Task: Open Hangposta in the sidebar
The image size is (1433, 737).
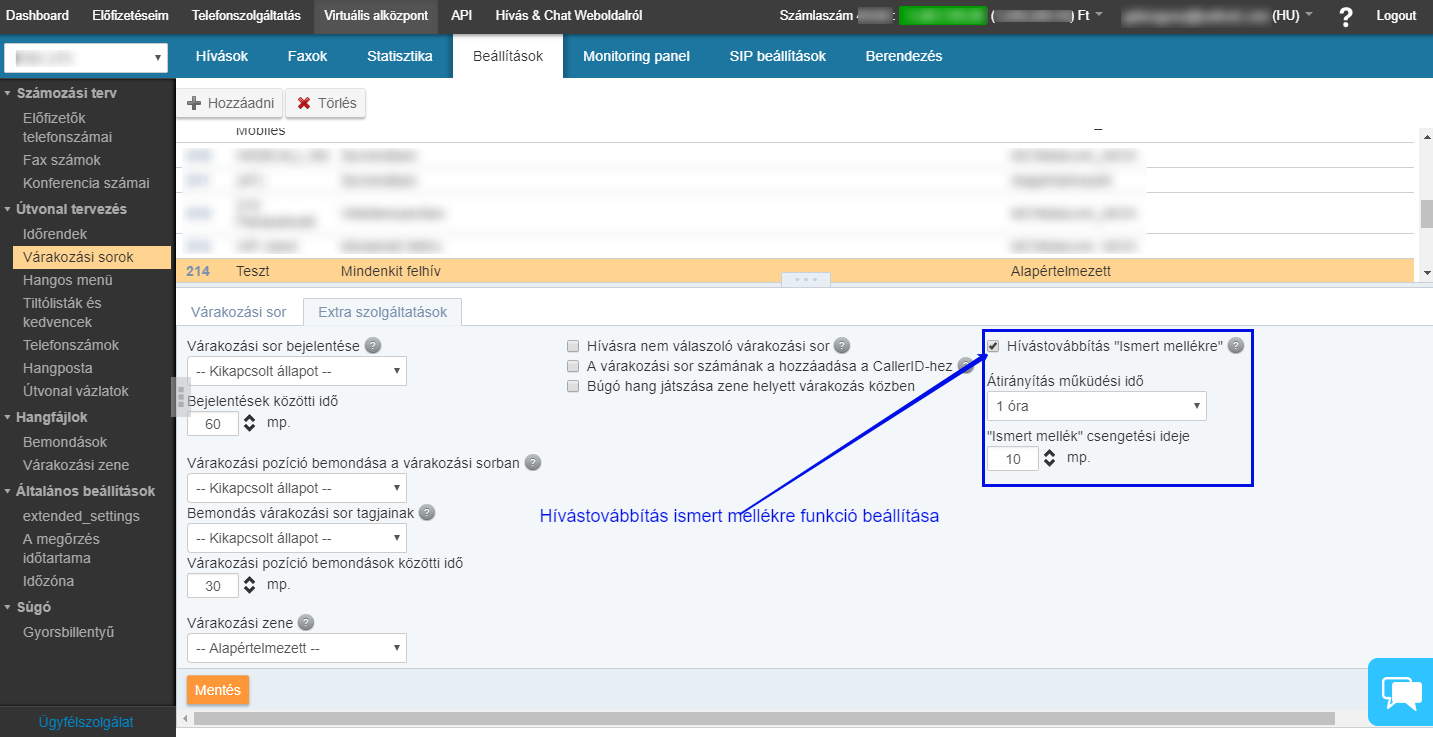Action: pyautogui.click(x=57, y=368)
